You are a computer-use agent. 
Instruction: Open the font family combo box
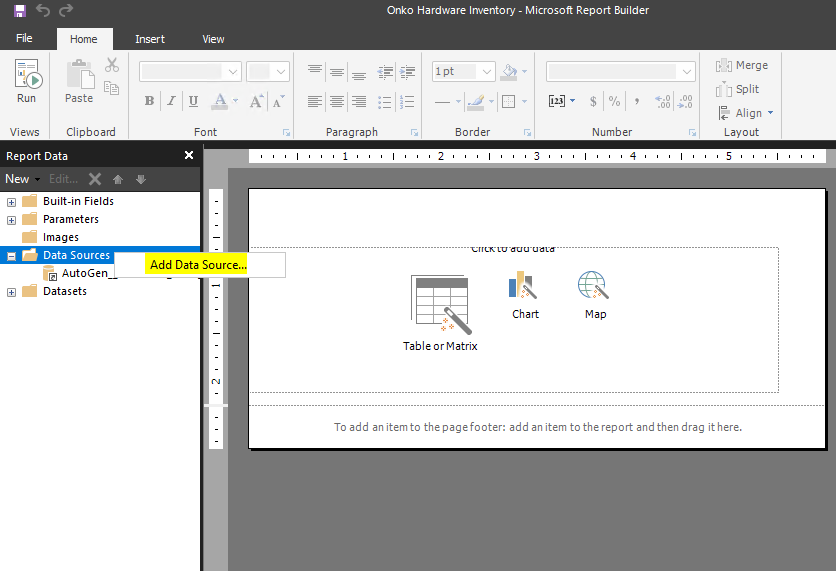[190, 71]
